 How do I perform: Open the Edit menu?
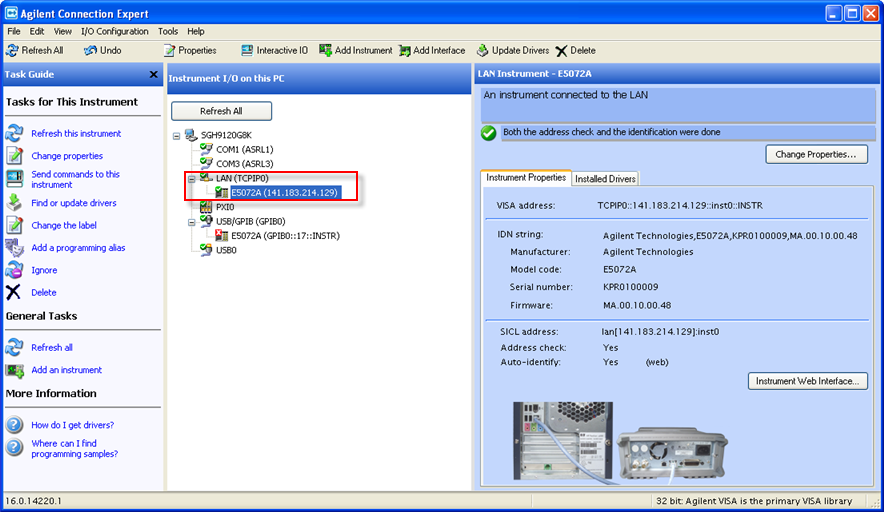point(37,32)
